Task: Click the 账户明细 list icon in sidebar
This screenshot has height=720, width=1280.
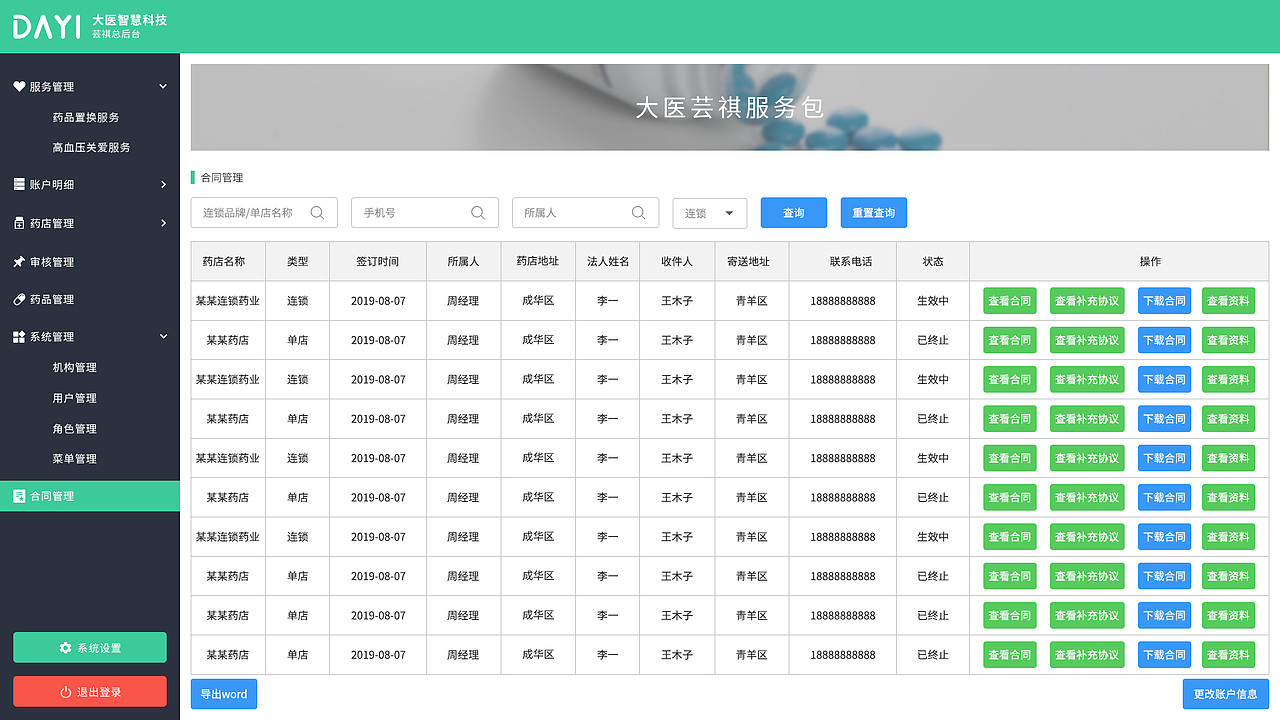Action: tap(19, 184)
